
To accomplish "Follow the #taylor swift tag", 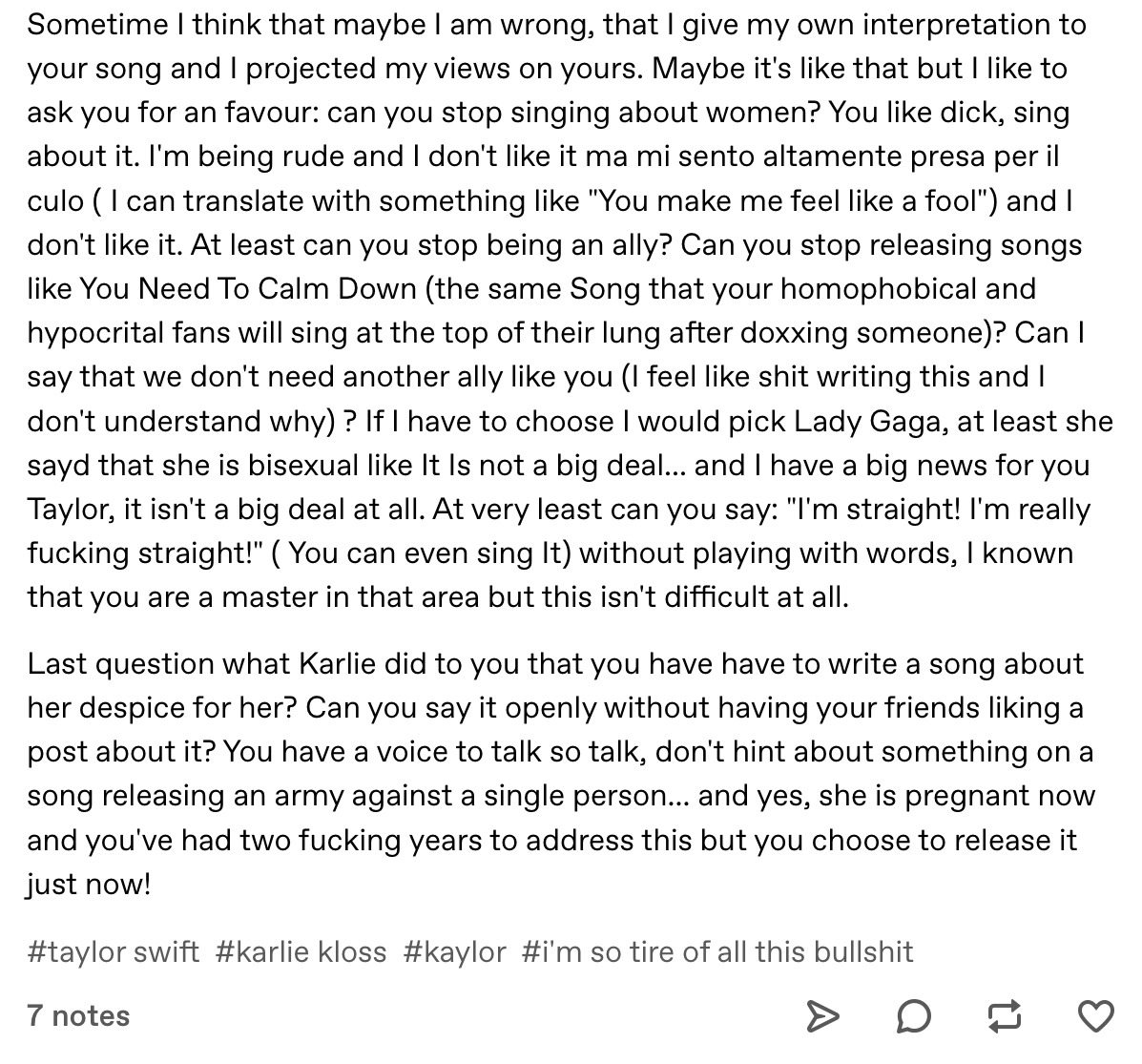I will tap(113, 951).
